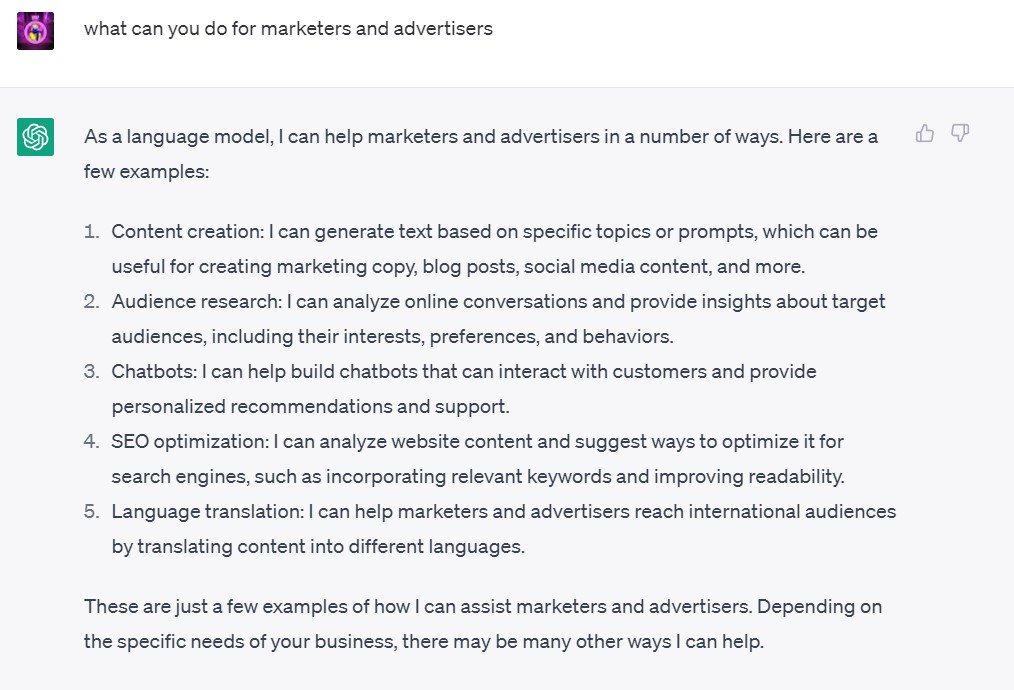Click the Language translation list item
Screen dimensions: 1014x690
pyautogui.click(x=503, y=528)
